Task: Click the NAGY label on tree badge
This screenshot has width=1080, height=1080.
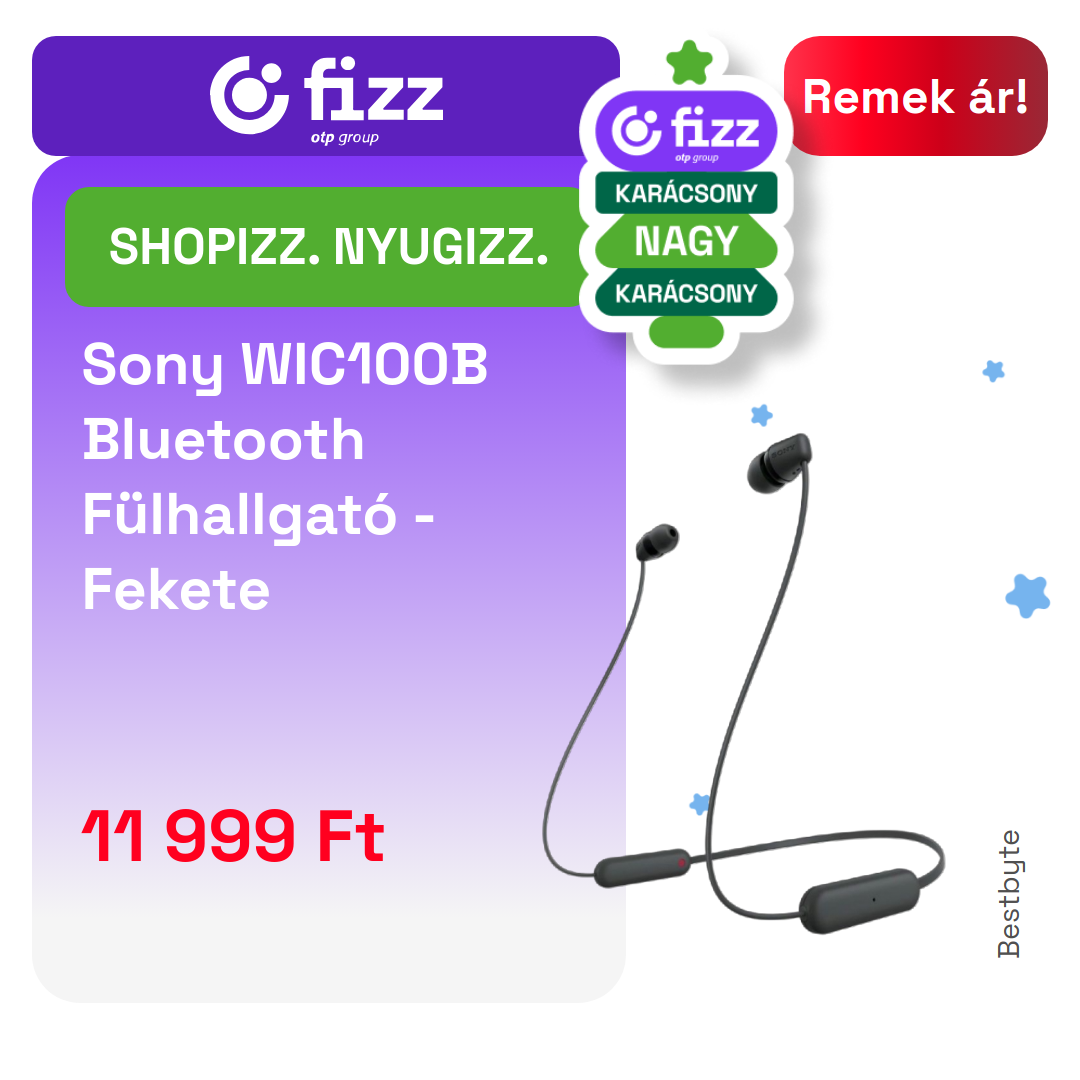Action: click(x=686, y=241)
